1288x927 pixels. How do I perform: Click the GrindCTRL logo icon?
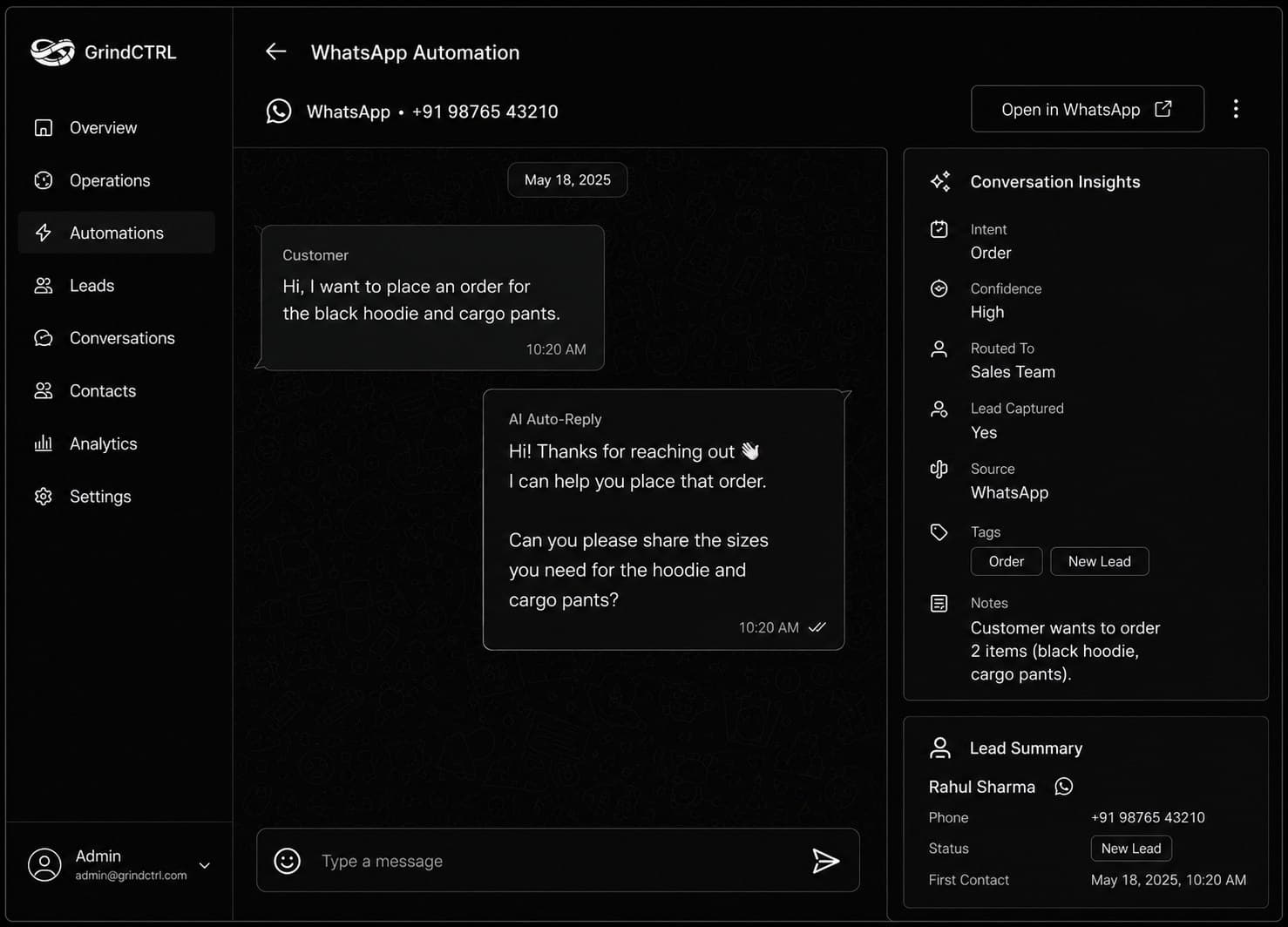pos(52,52)
